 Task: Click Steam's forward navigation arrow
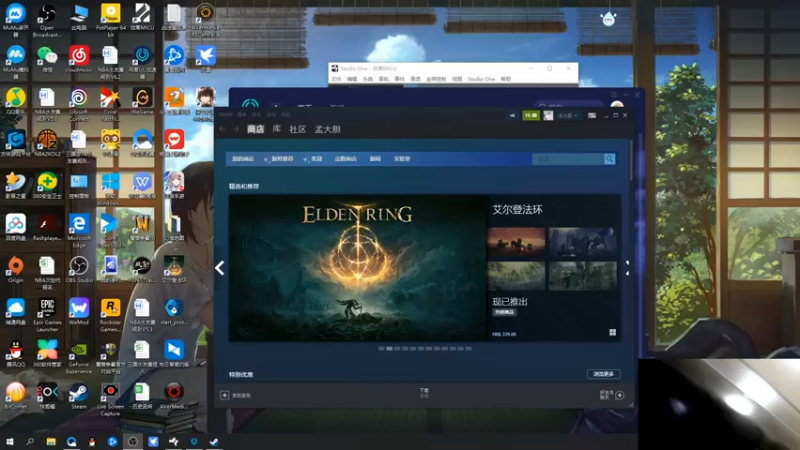[x=236, y=129]
